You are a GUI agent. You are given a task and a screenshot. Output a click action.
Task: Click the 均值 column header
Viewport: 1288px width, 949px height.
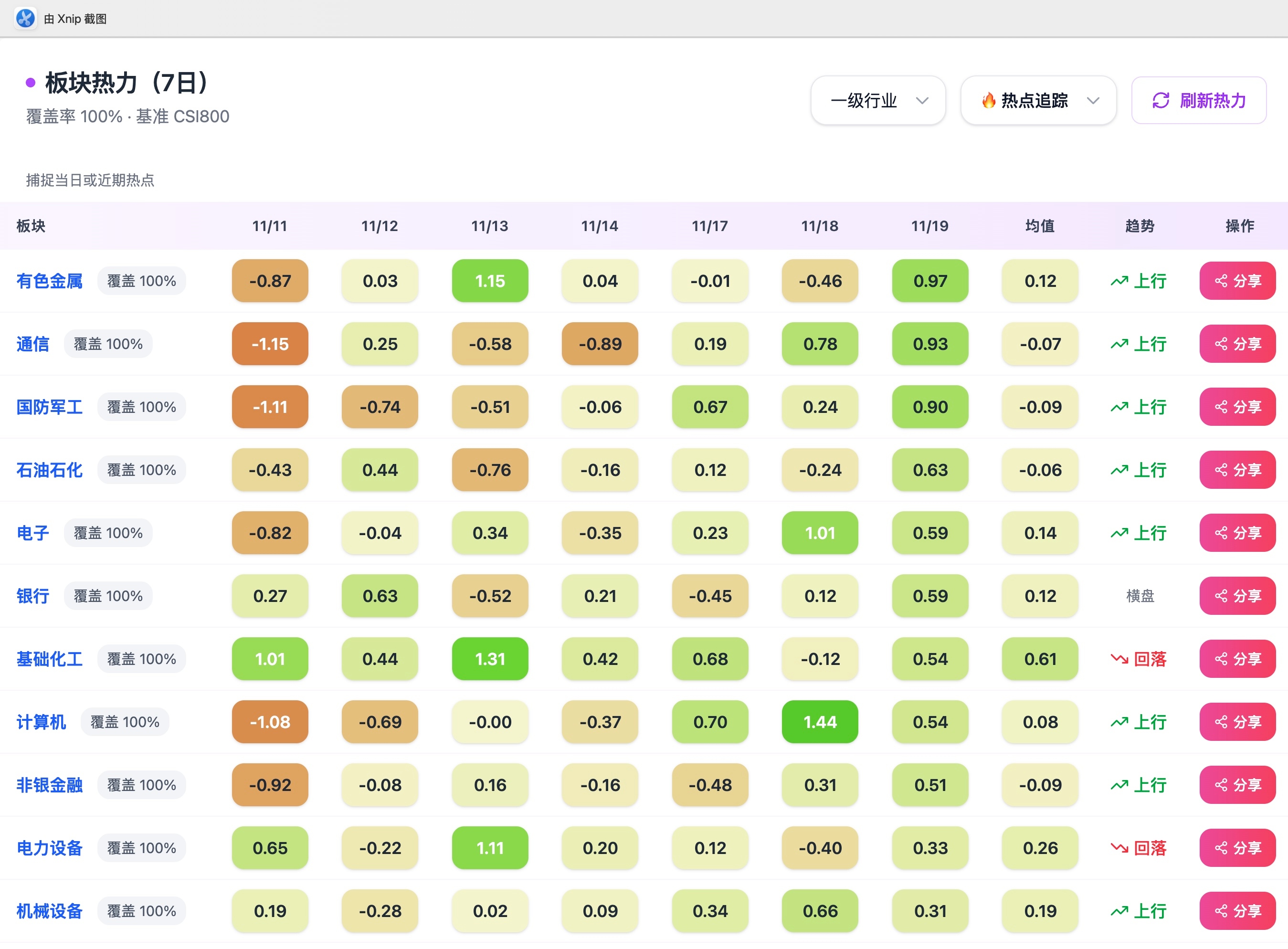(1040, 226)
